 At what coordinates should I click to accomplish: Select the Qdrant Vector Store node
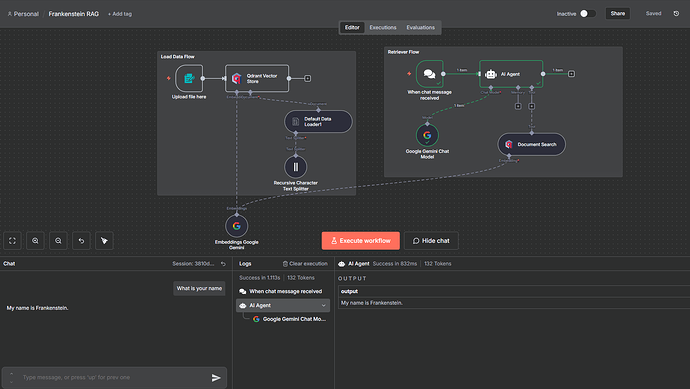[x=257, y=78]
